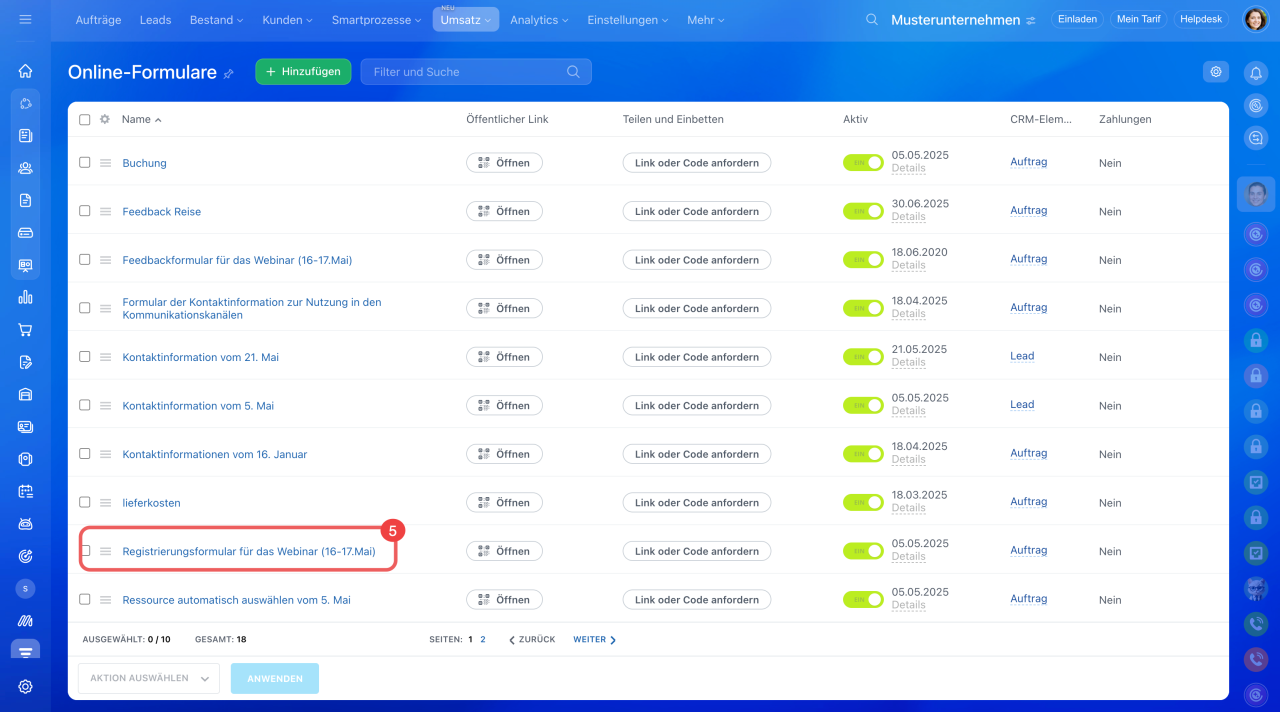Image resolution: width=1280 pixels, height=712 pixels.
Task: Expand the Kunden menu dropdown
Action: (x=287, y=20)
